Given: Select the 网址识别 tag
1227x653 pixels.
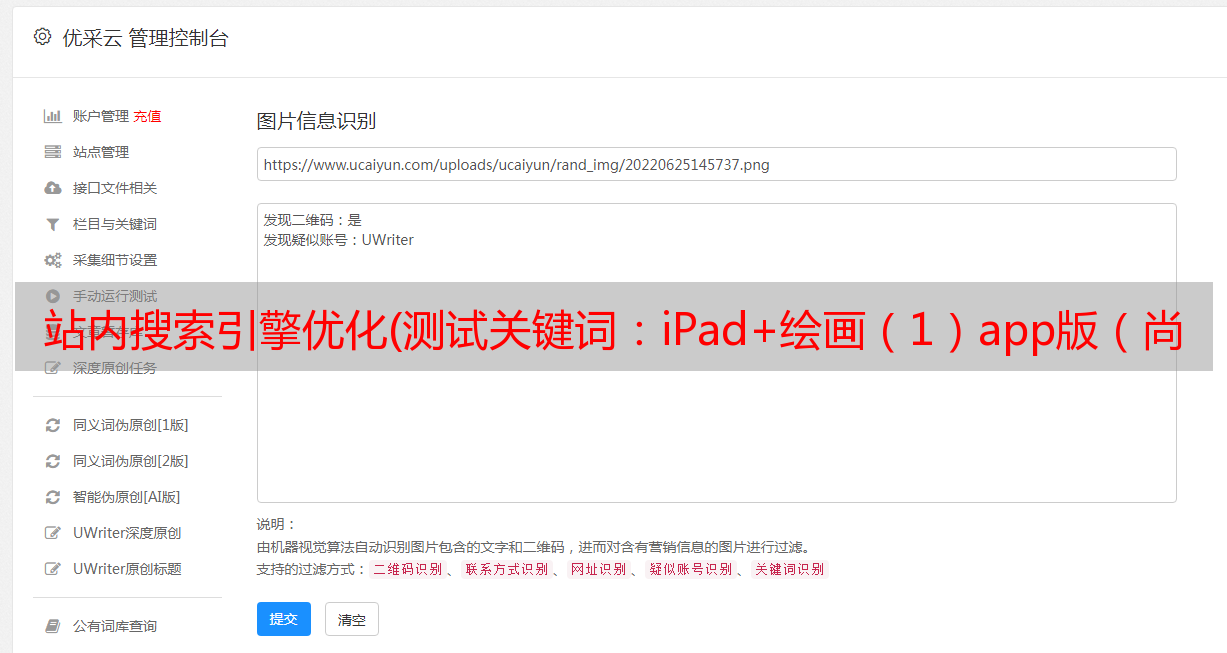Looking at the screenshot, I should point(598,569).
